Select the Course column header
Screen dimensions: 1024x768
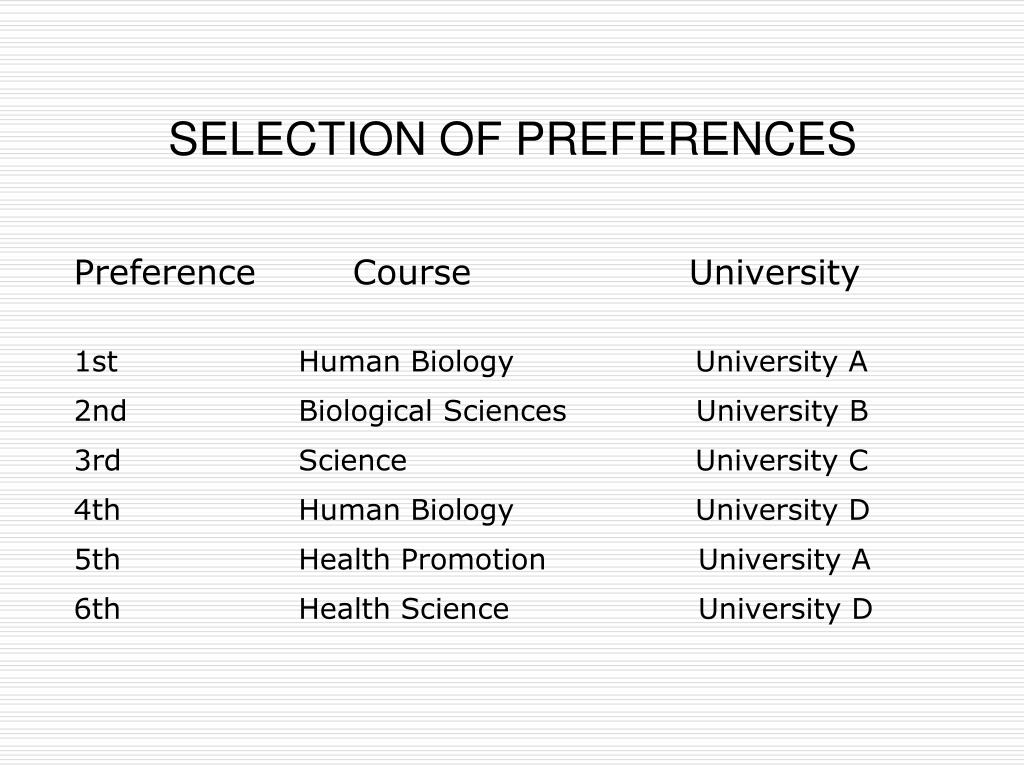tap(411, 272)
